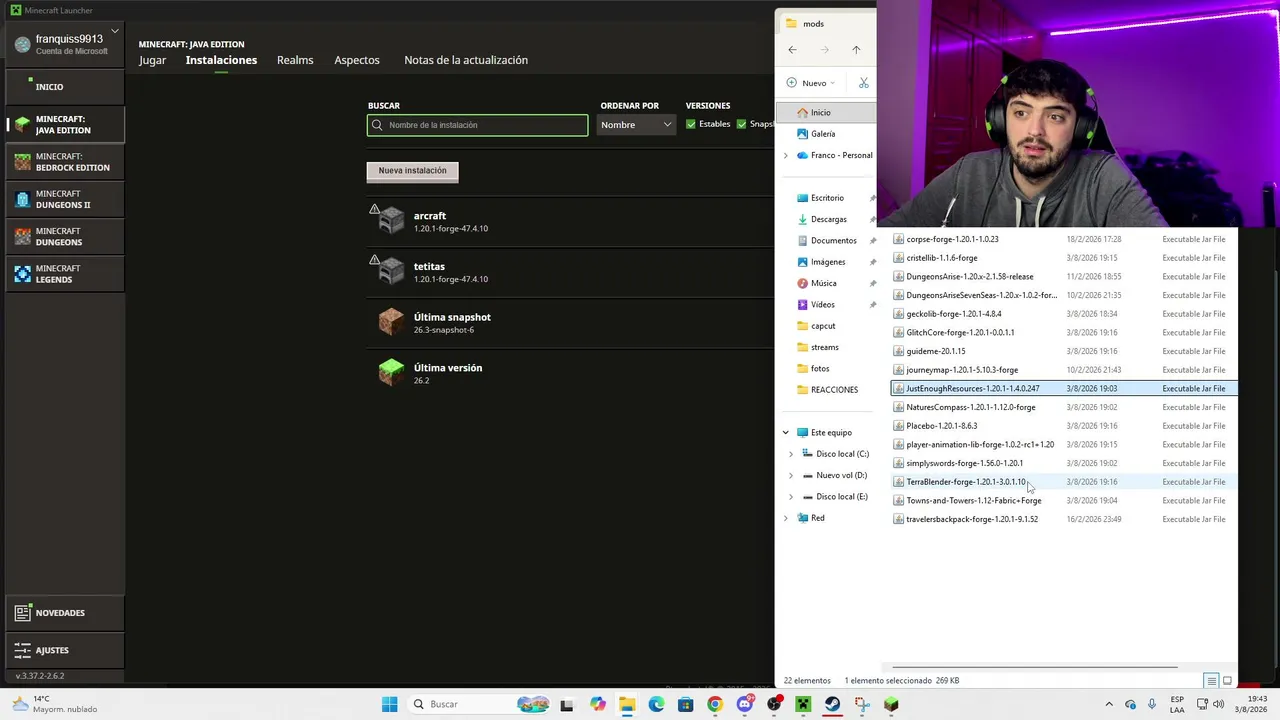Image resolution: width=1280 pixels, height=720 pixels.
Task: Open Notas de la actualización tab
Action: click(x=466, y=60)
